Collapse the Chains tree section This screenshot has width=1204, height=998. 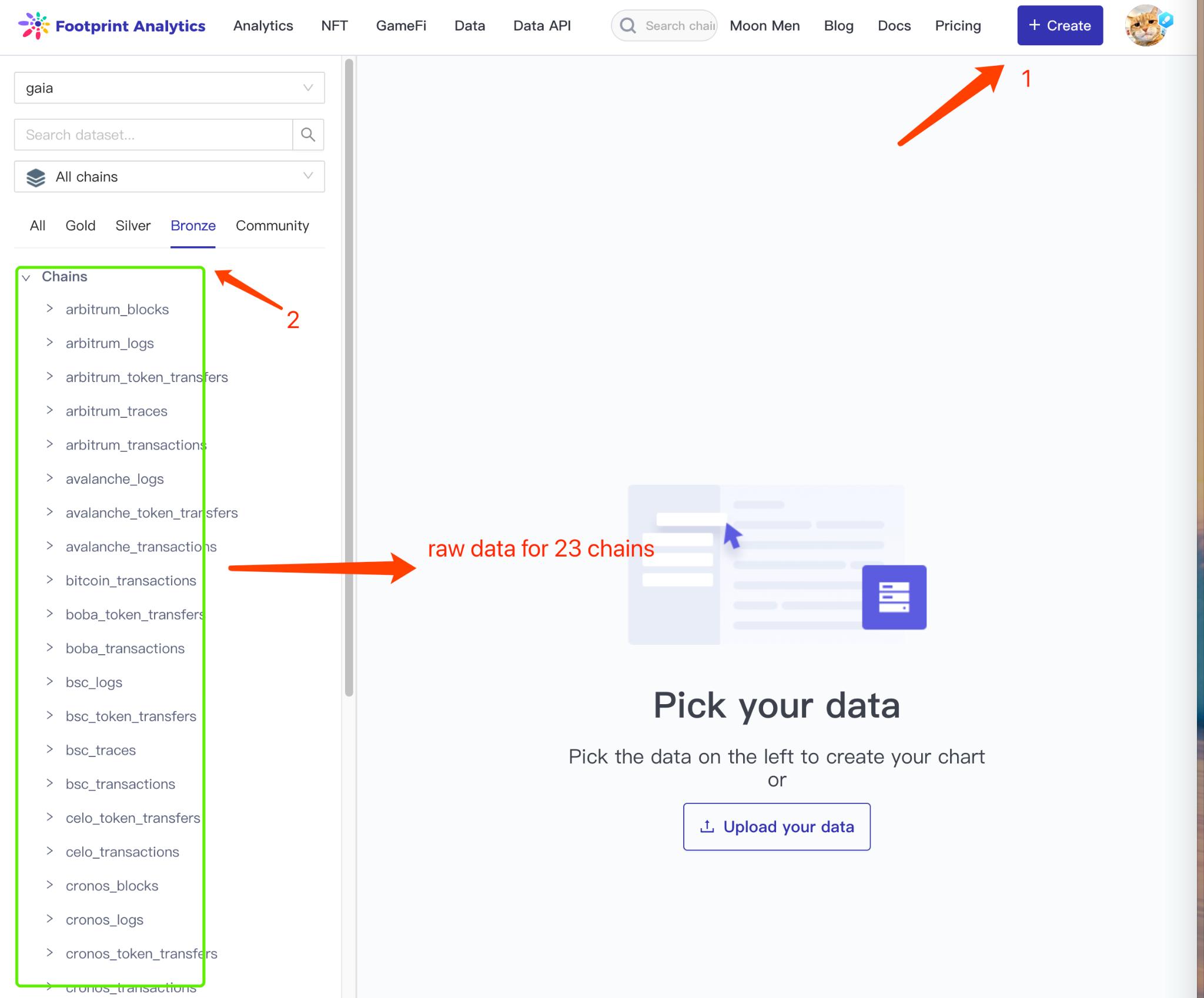26,277
